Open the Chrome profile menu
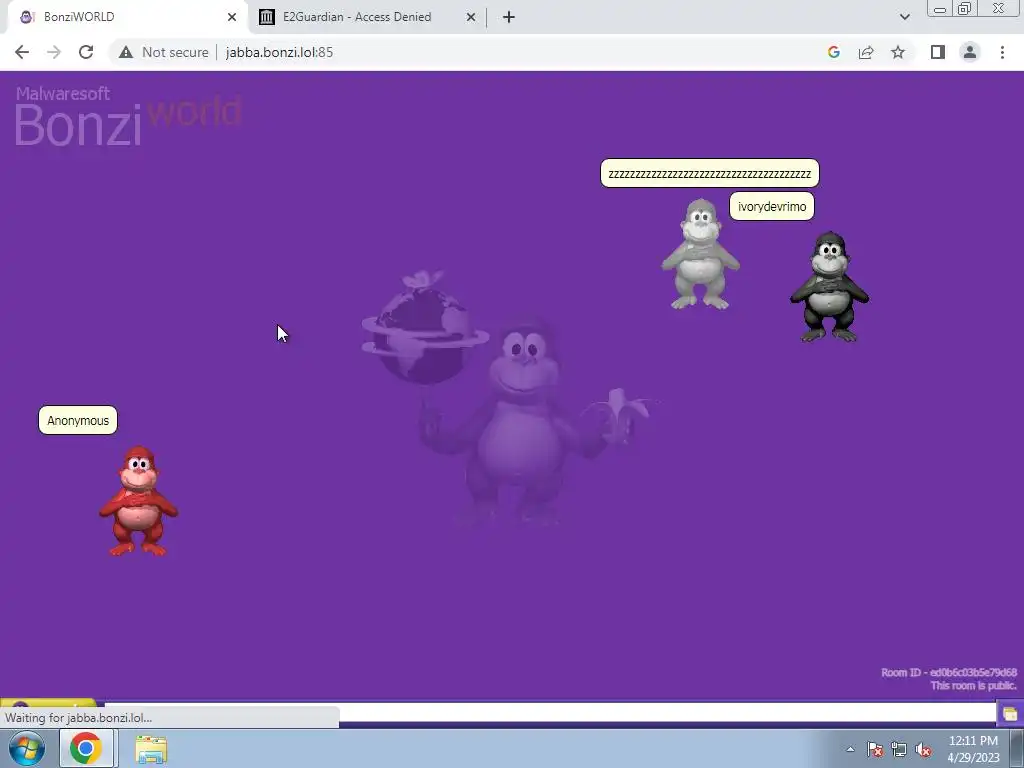1024x768 pixels. [x=970, y=52]
